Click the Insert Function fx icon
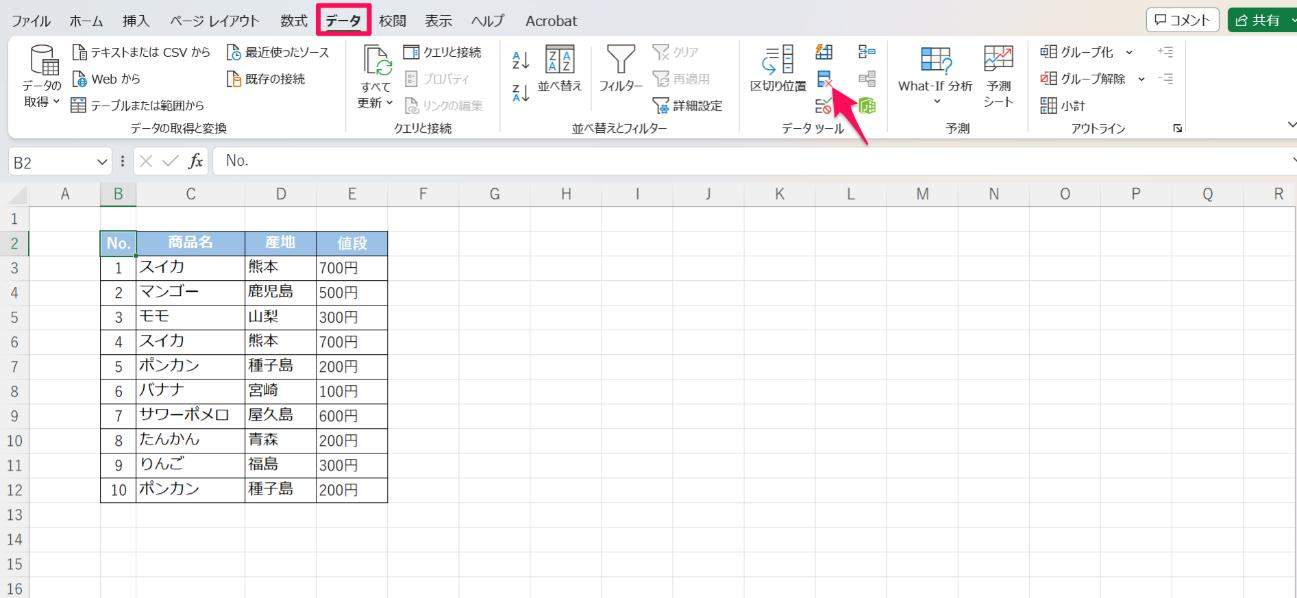Viewport: 1297px width, 598px height. point(196,161)
